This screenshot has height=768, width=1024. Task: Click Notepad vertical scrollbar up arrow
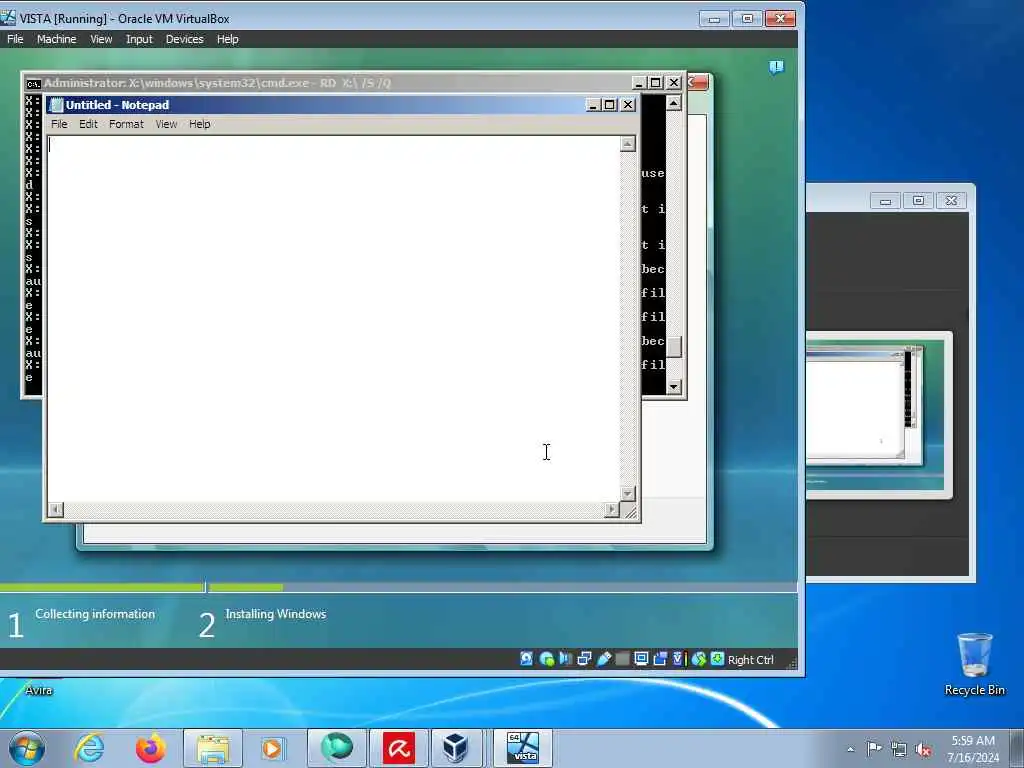[x=628, y=143]
